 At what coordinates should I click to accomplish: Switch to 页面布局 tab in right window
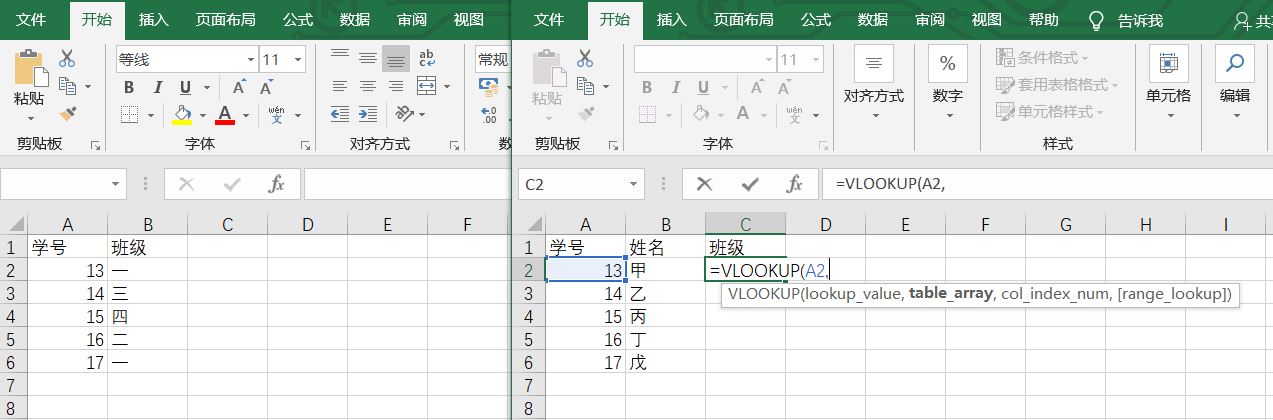[x=743, y=19]
